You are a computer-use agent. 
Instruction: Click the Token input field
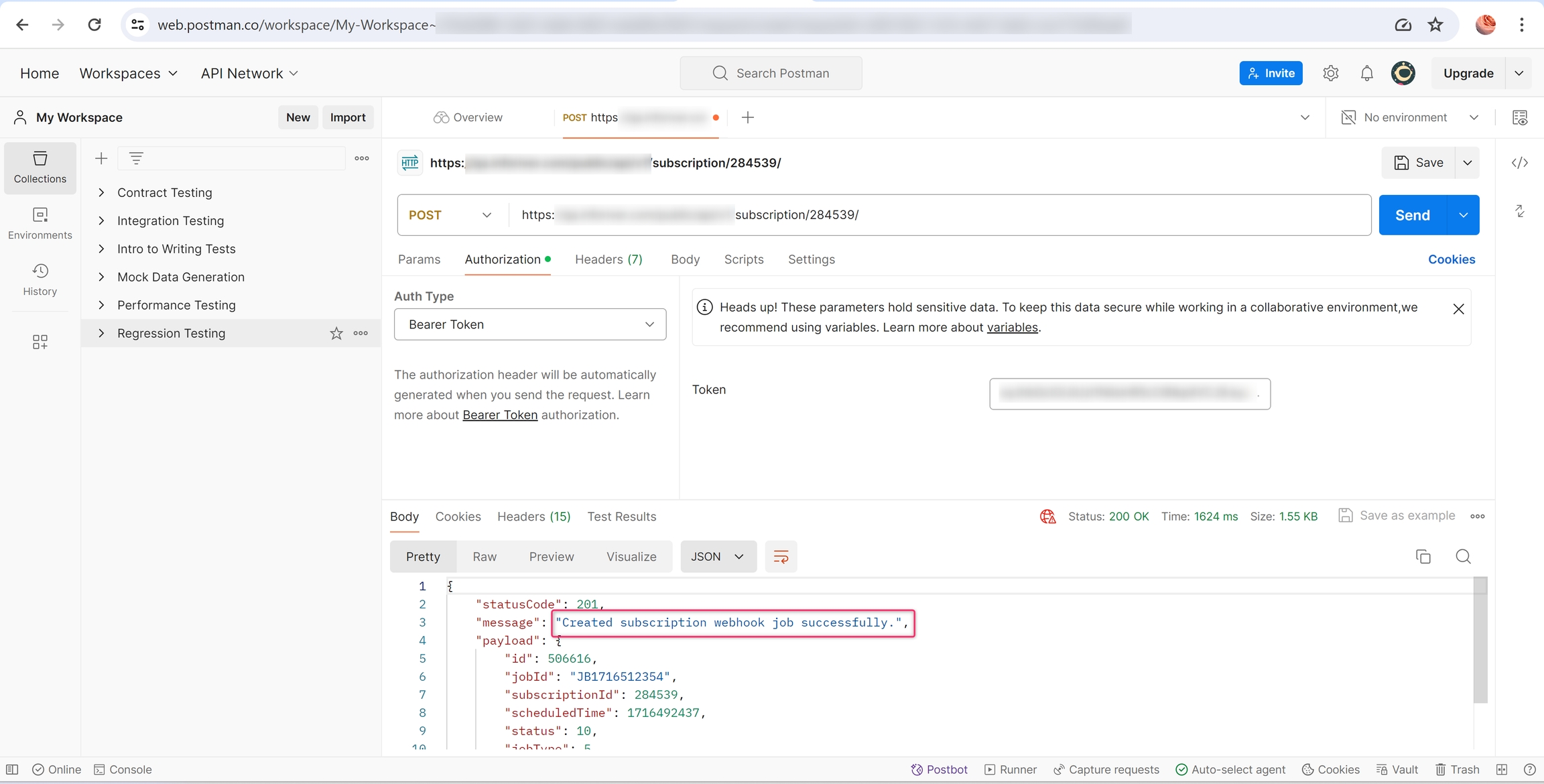point(1129,394)
